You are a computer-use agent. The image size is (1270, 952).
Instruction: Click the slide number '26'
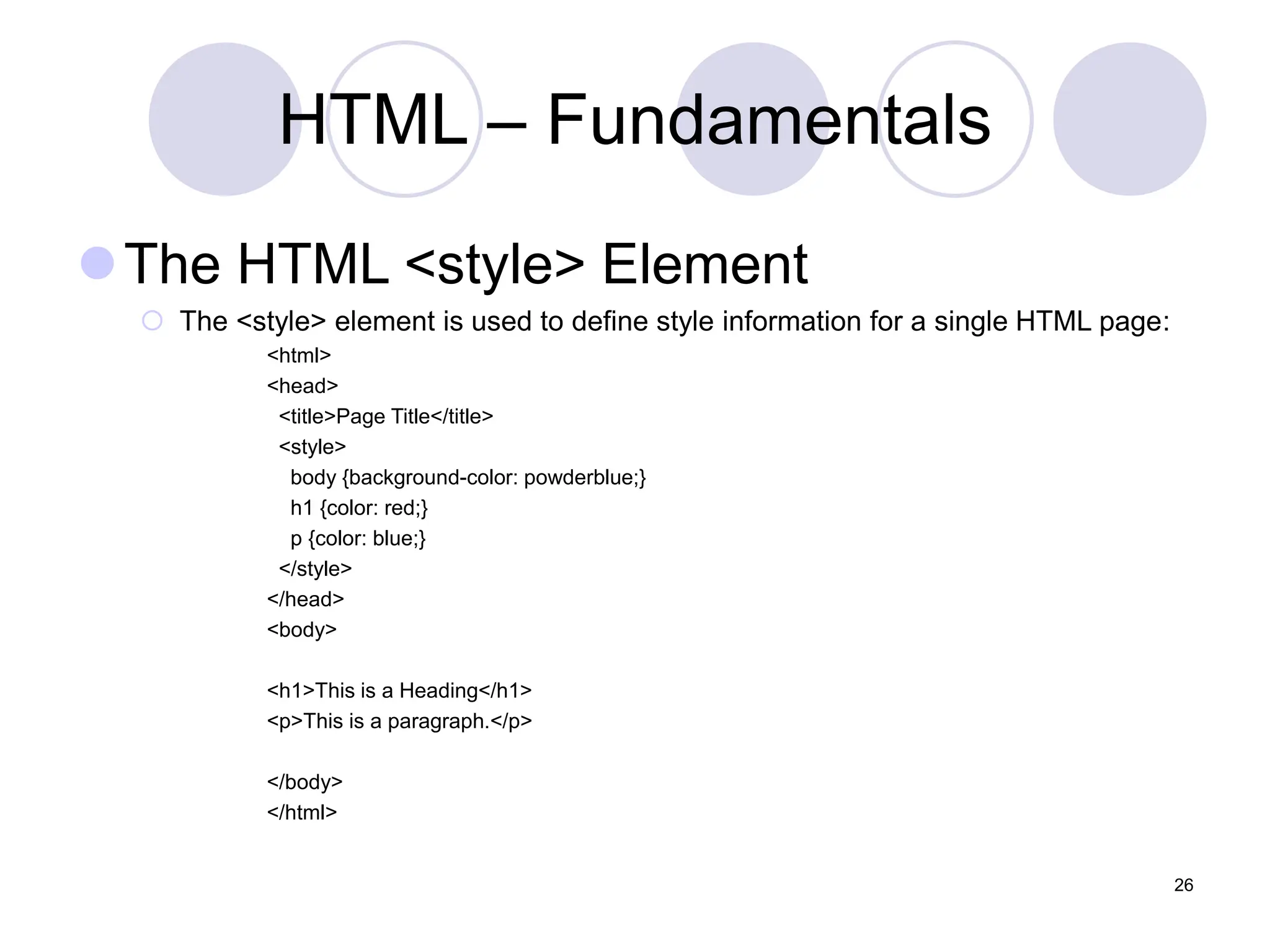coord(1184,885)
